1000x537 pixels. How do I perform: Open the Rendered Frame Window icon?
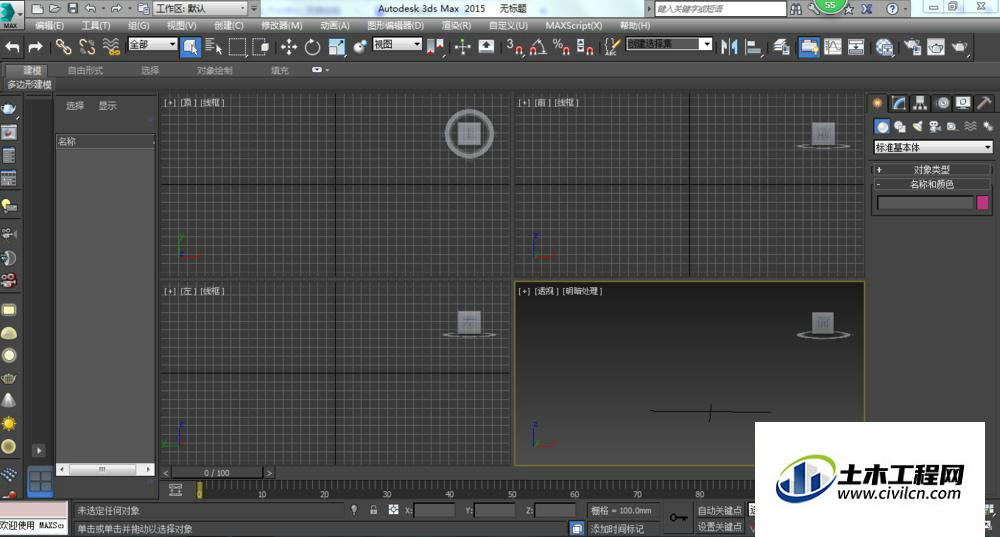(936, 47)
